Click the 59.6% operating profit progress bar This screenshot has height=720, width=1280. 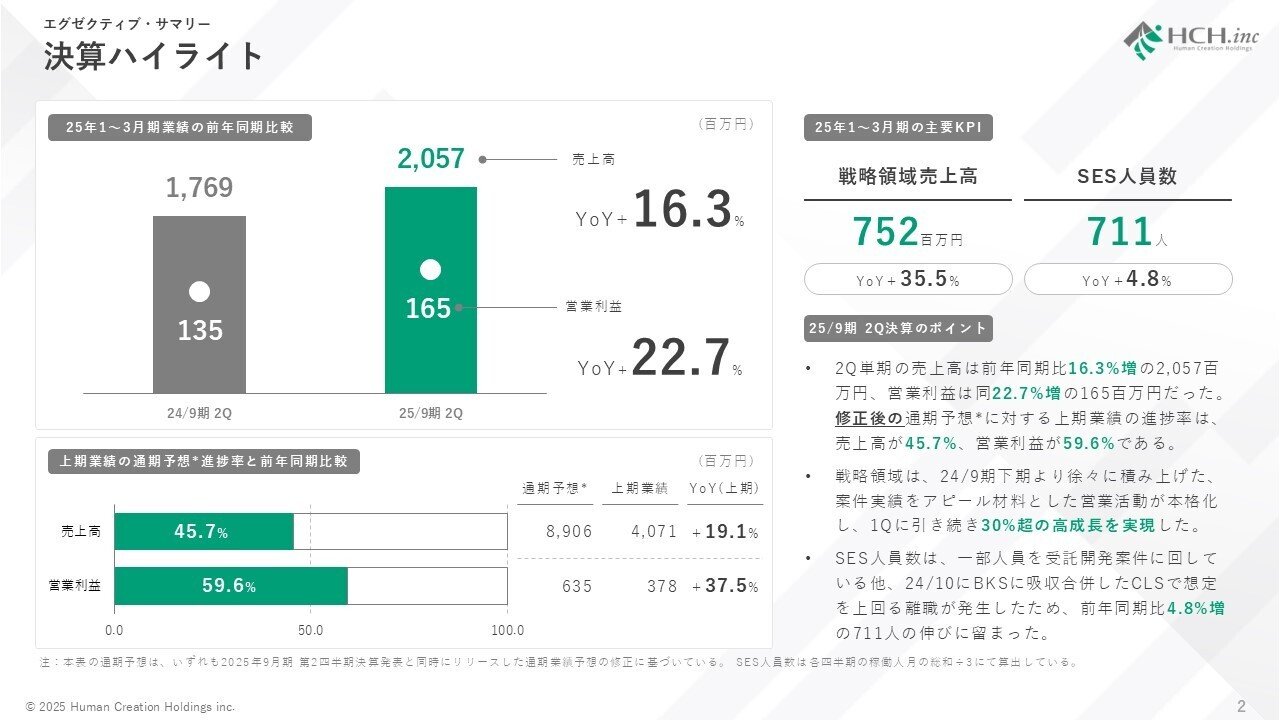[231, 586]
